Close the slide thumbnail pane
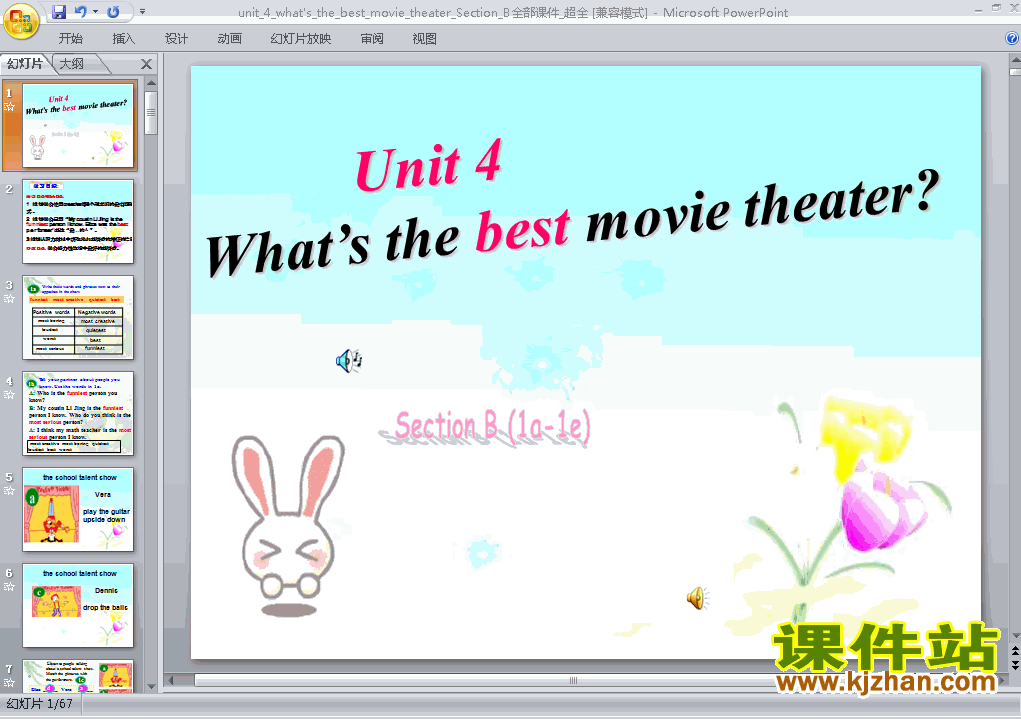Screen dimensions: 1021x719 tap(146, 64)
